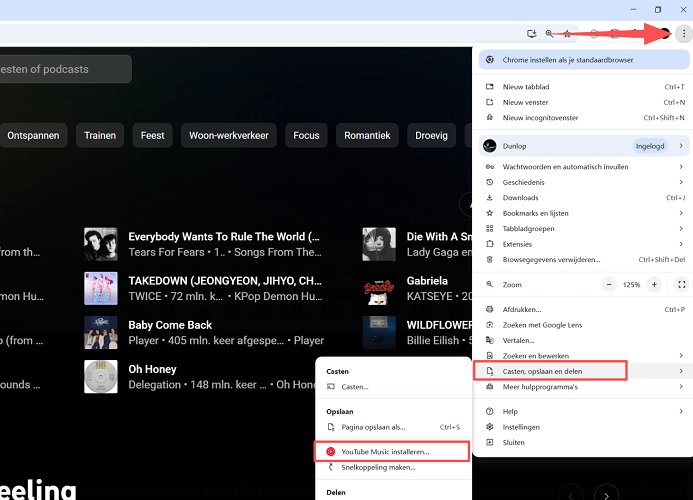This screenshot has height=500, width=693.
Task: Select the Woon-werkverkeer mood chip
Action: (229, 135)
